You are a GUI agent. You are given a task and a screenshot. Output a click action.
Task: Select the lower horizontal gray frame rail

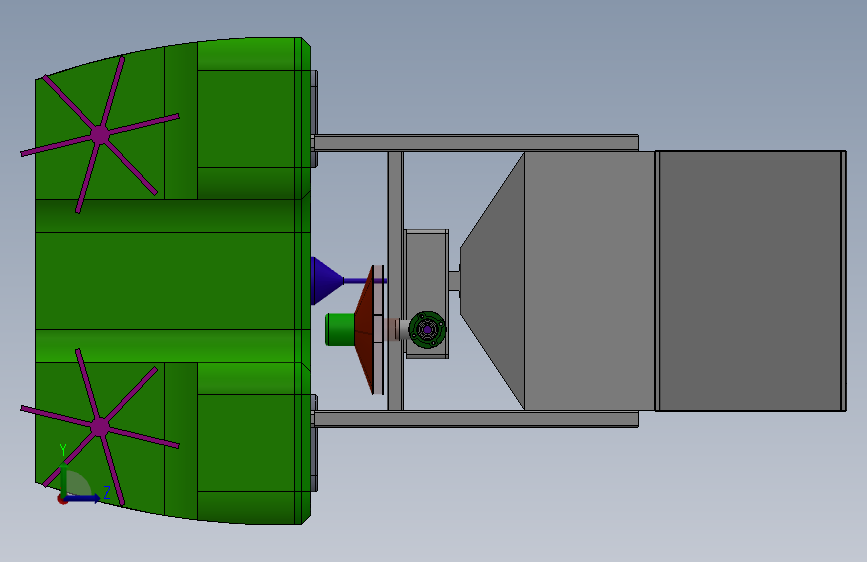tap(476, 419)
